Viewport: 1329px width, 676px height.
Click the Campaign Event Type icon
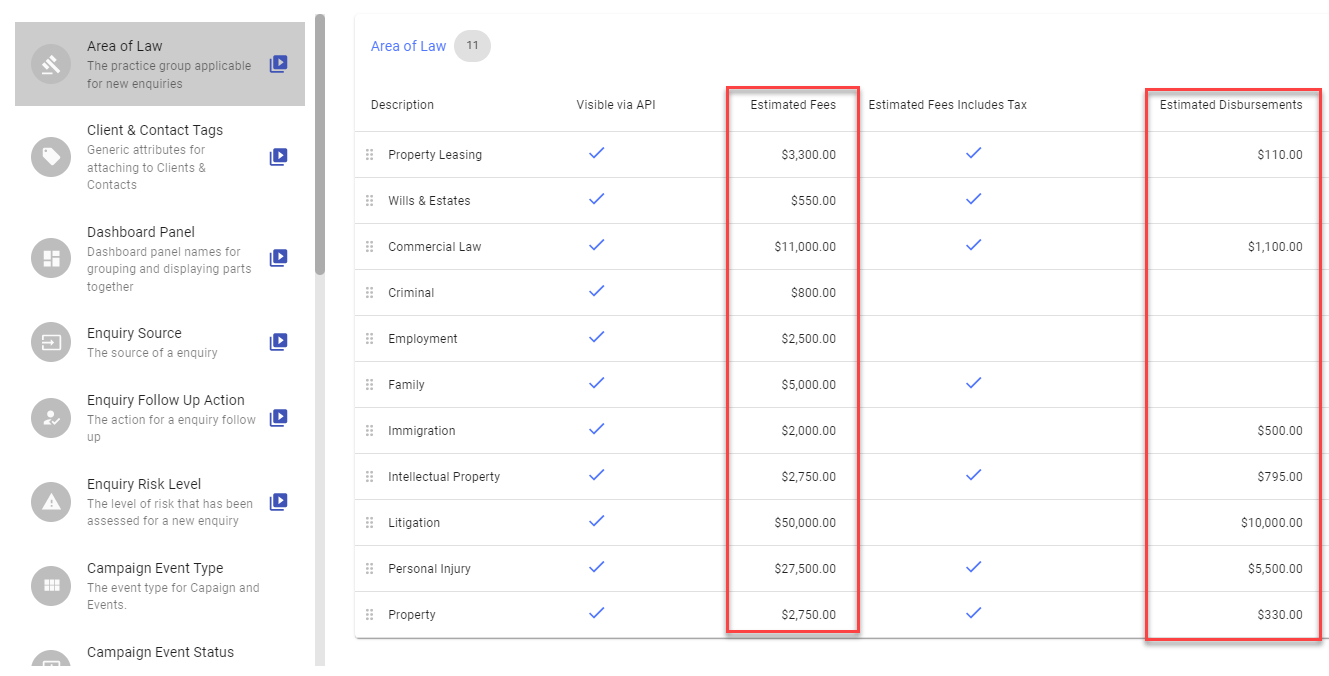click(51, 586)
